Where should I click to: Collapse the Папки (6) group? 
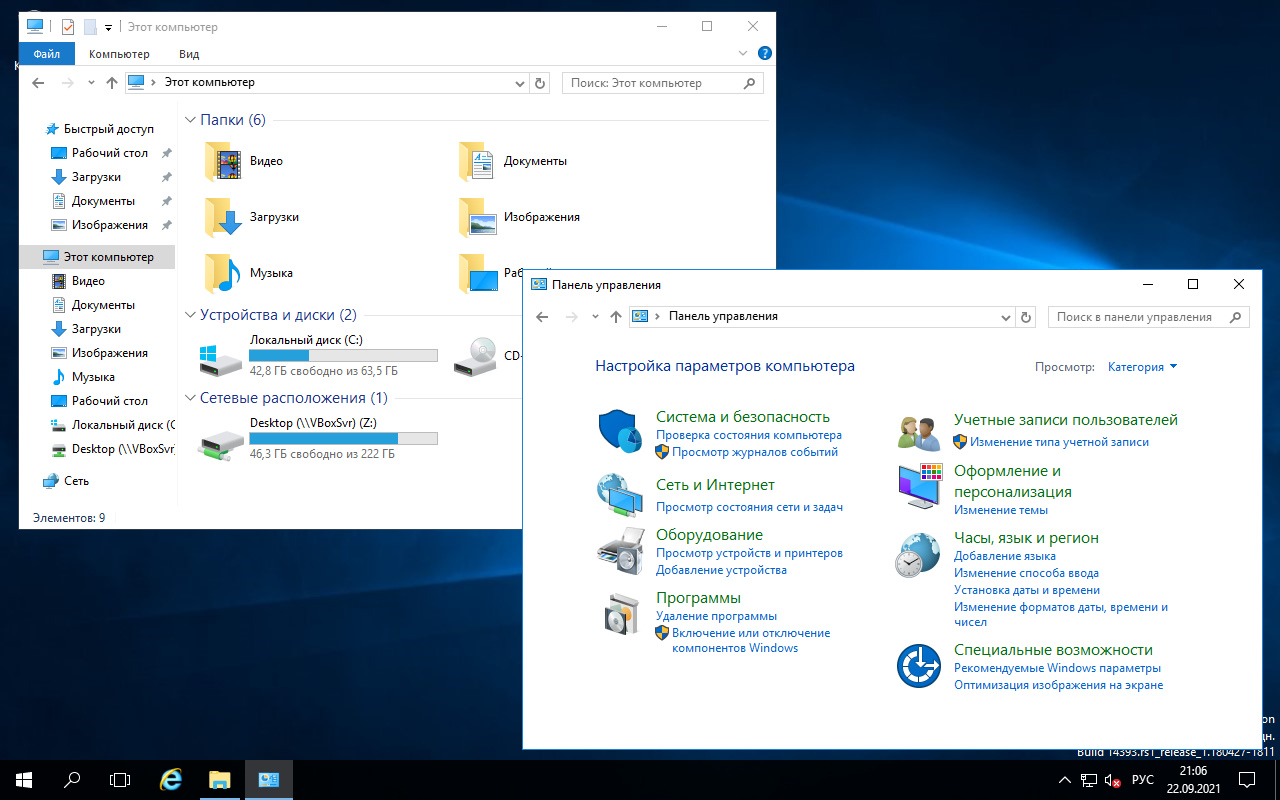click(191, 120)
